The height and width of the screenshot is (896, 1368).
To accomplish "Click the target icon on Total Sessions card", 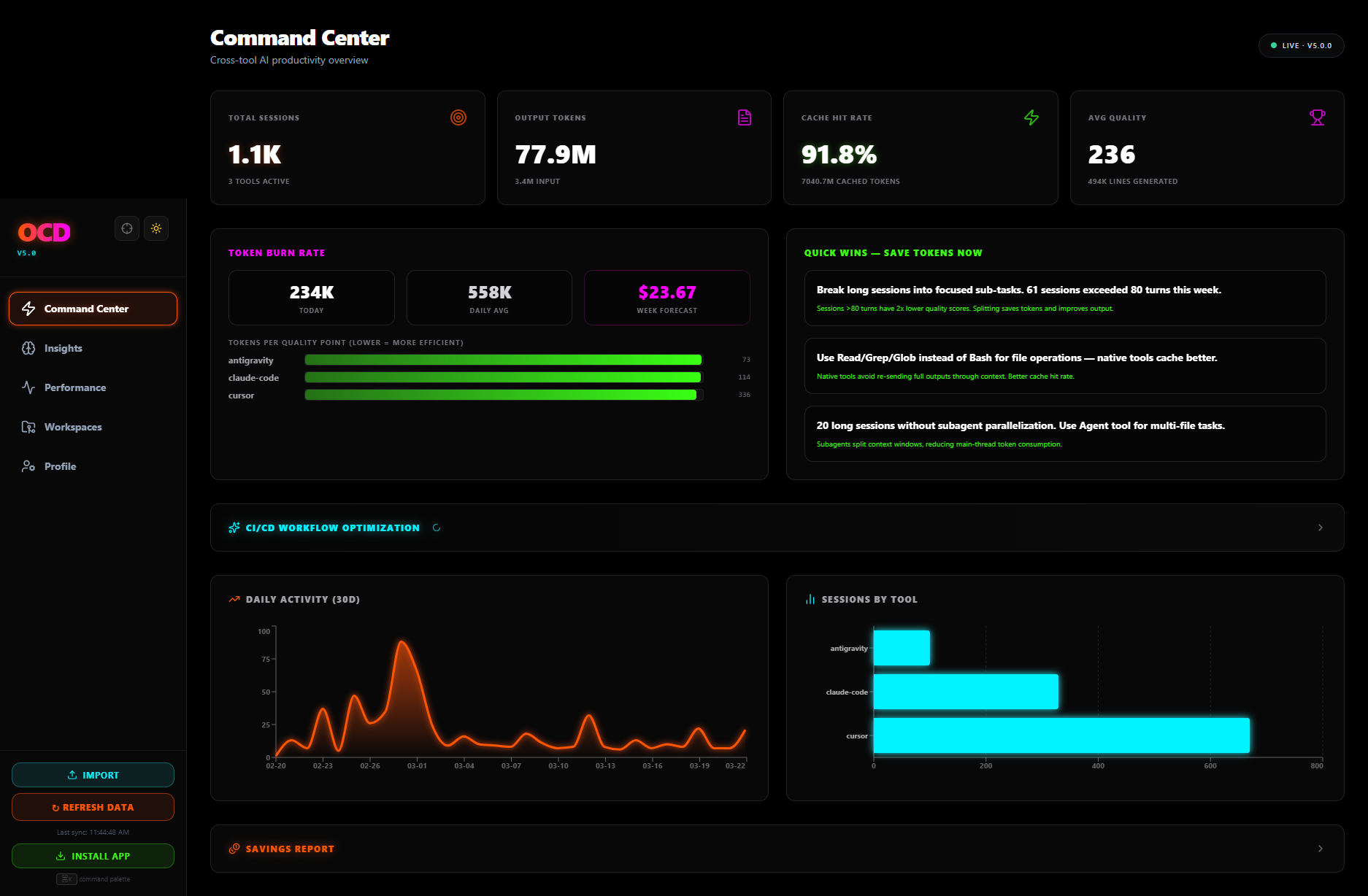I will pos(458,117).
